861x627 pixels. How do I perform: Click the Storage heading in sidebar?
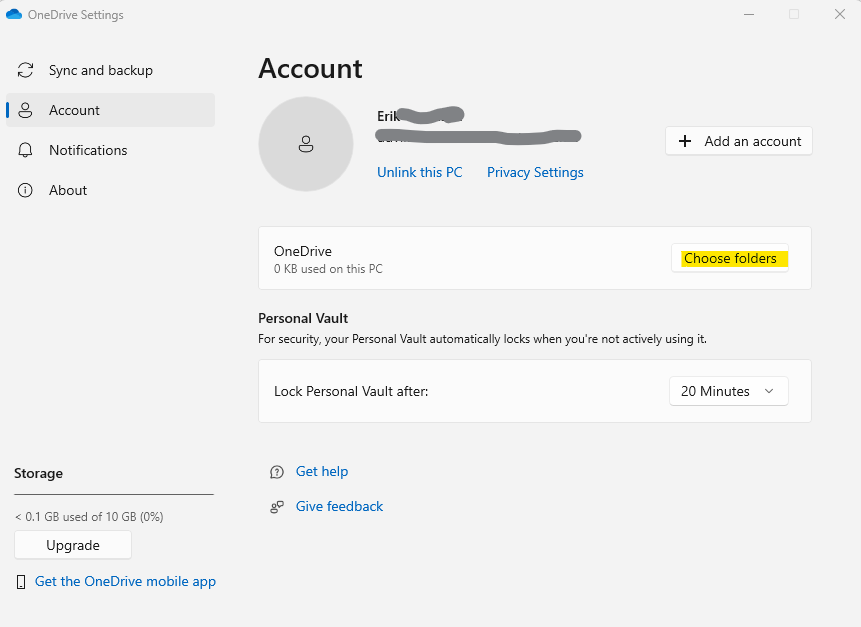click(38, 473)
